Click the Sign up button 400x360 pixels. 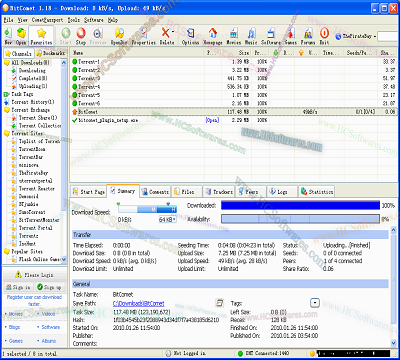49,287
